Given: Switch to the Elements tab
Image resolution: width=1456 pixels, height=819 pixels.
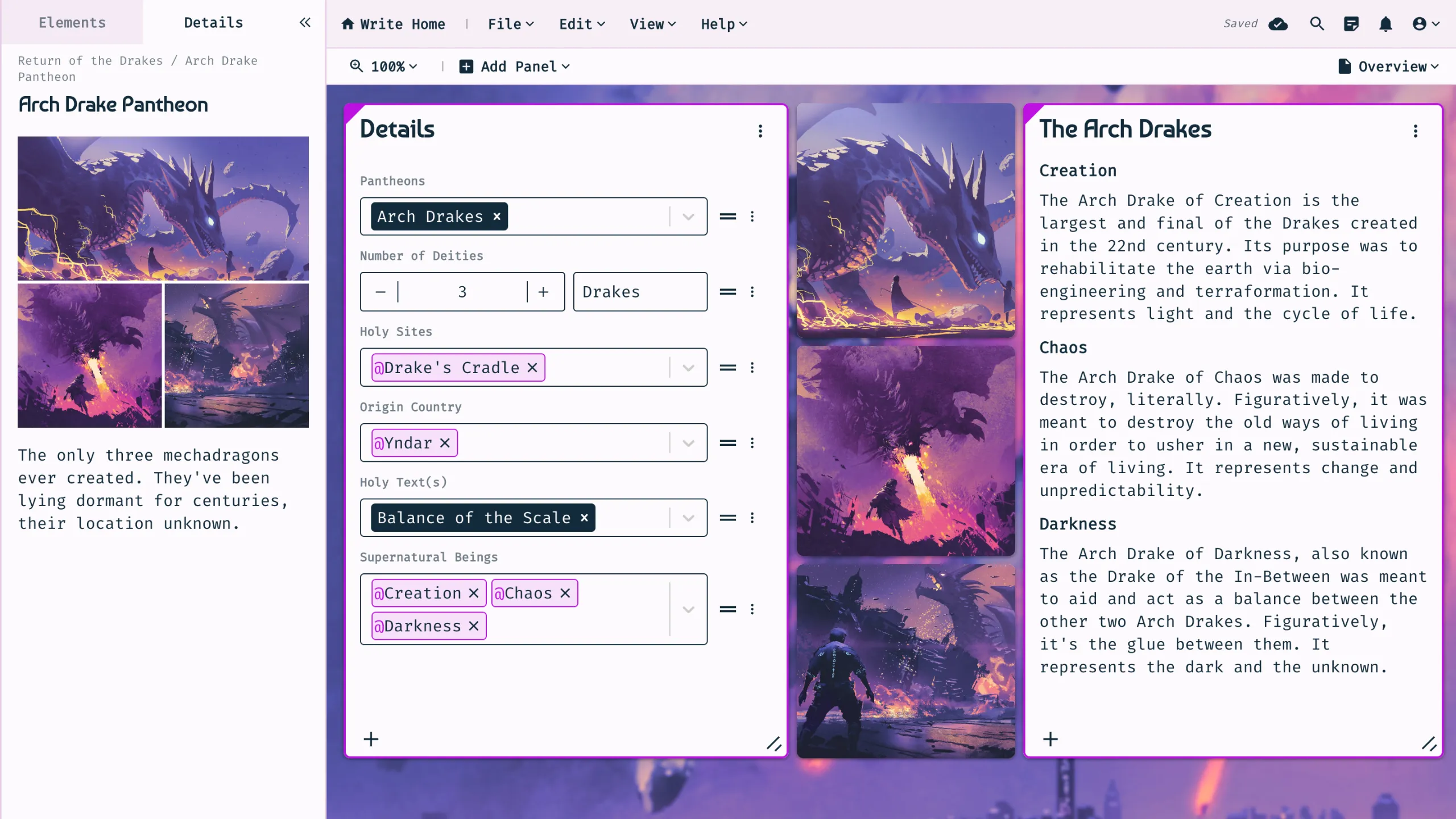Looking at the screenshot, I should pyautogui.click(x=72, y=23).
